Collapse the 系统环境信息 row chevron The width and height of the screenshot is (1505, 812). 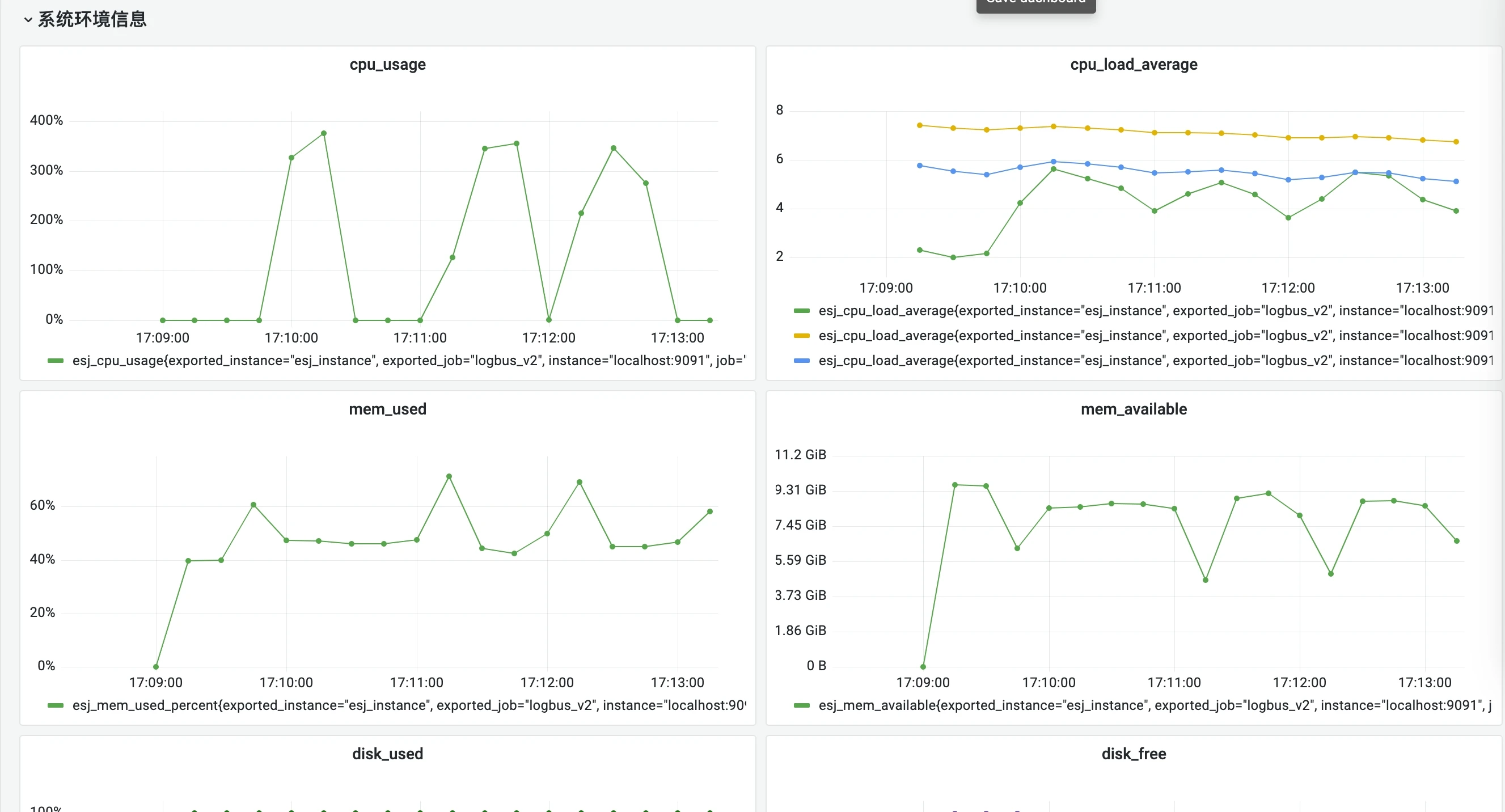point(28,20)
